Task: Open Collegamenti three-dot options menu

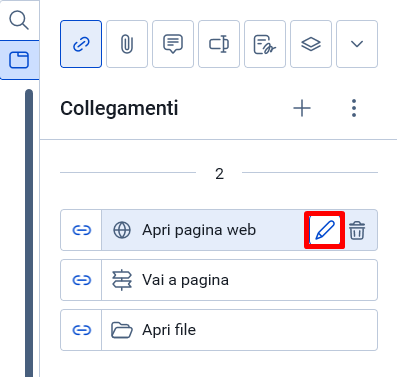Action: pos(354,108)
